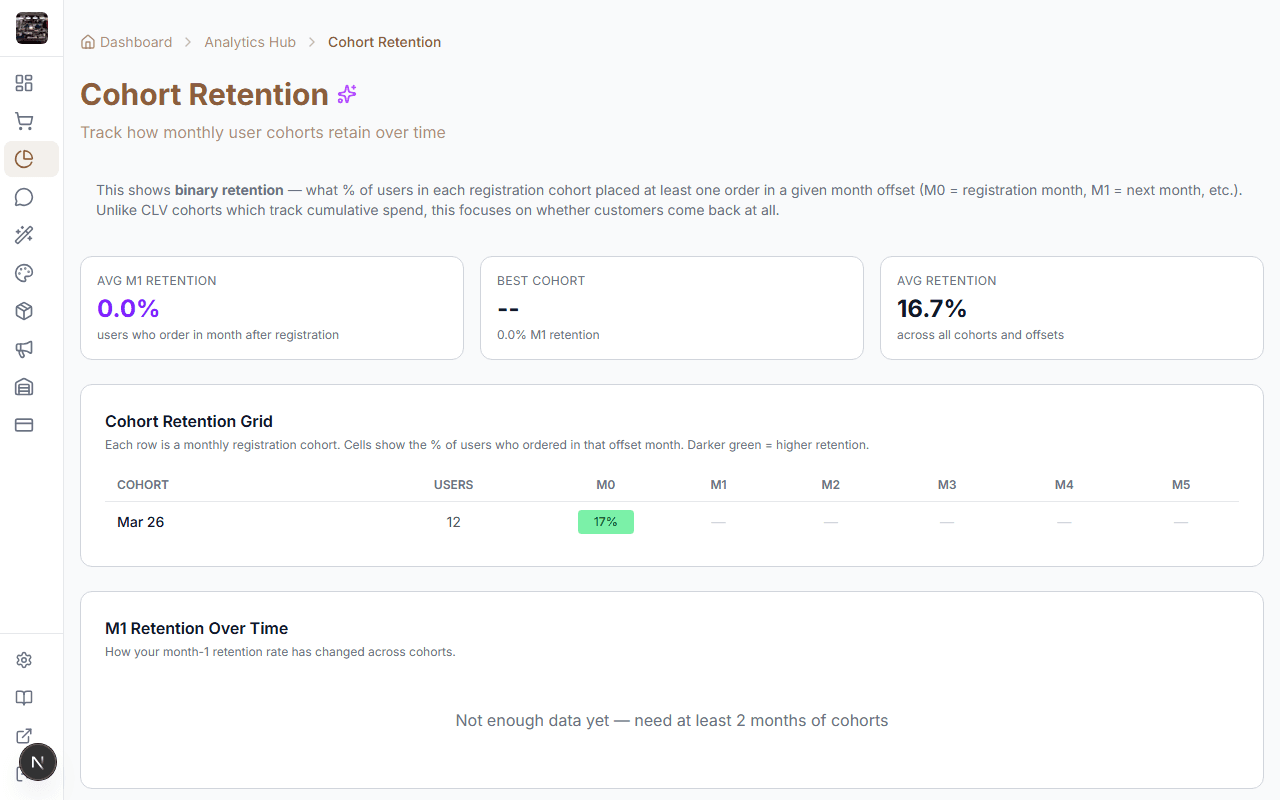The image size is (1280, 800).
Task: Select the magic wand icon in the sidebar
Action: point(24,235)
